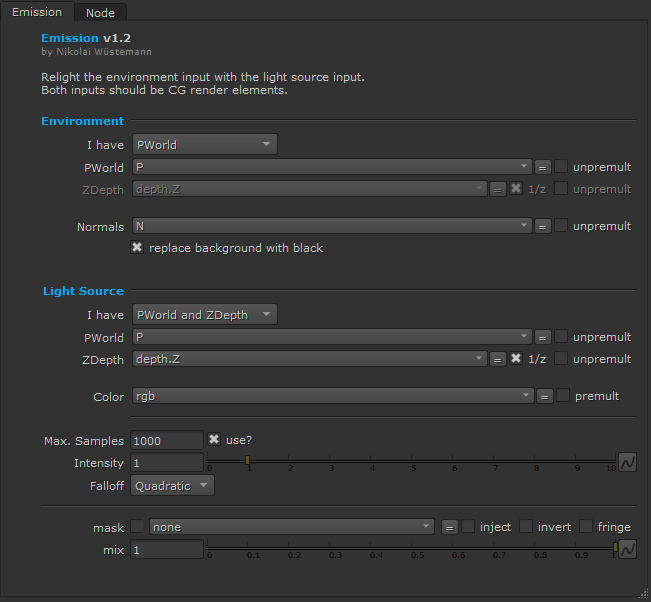Click equals button beside Environment PWorld channel
The image size is (651, 602).
pyautogui.click(x=543, y=167)
